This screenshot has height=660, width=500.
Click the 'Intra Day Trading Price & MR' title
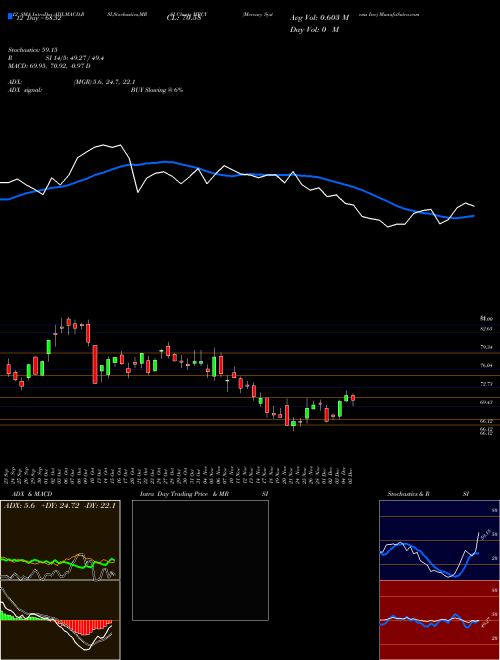click(185, 494)
